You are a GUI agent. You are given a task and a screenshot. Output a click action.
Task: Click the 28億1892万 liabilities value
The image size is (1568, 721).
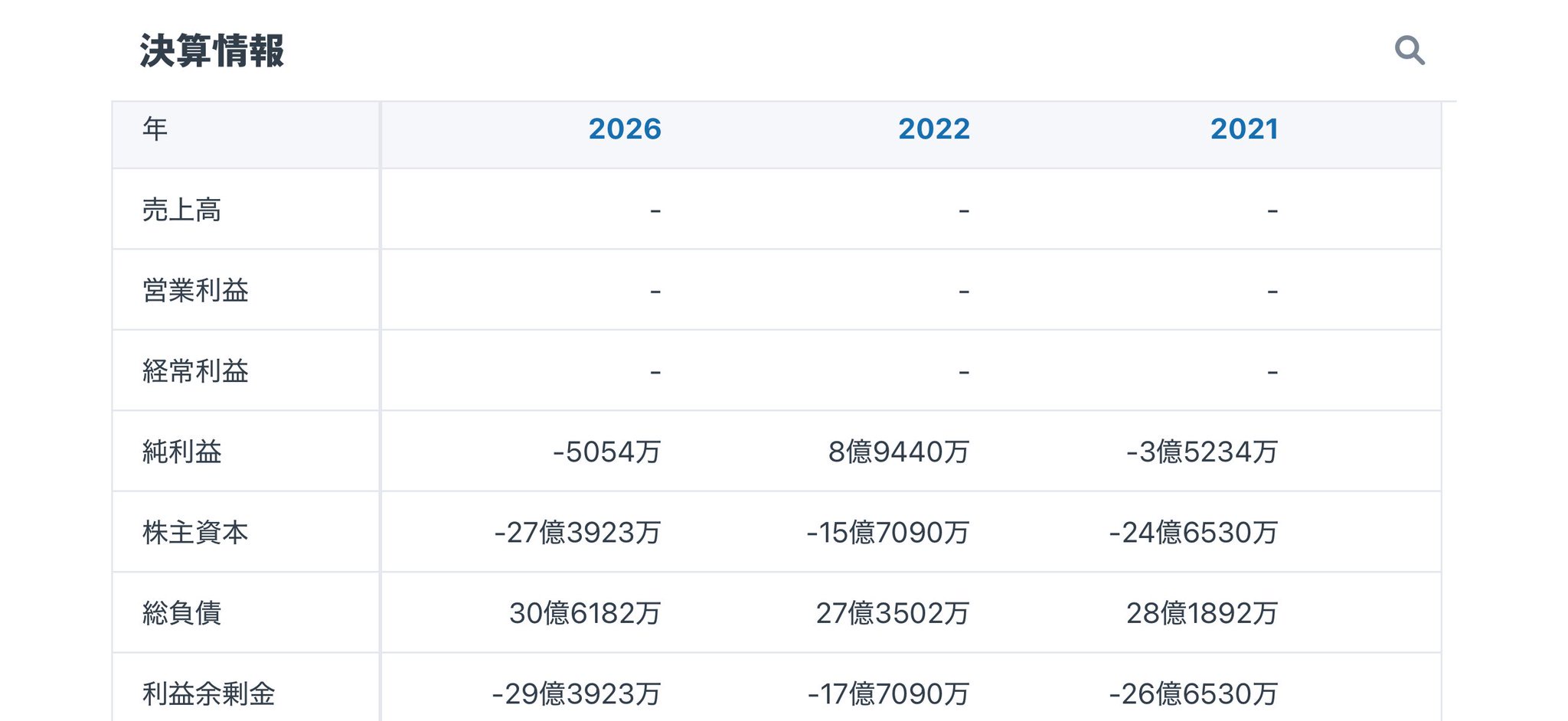1202,614
